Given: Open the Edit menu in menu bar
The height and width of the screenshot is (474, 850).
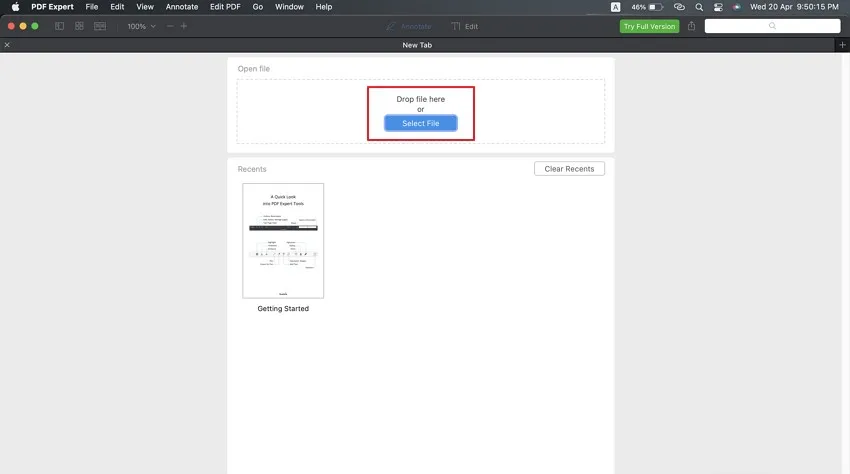Looking at the screenshot, I should point(117,7).
